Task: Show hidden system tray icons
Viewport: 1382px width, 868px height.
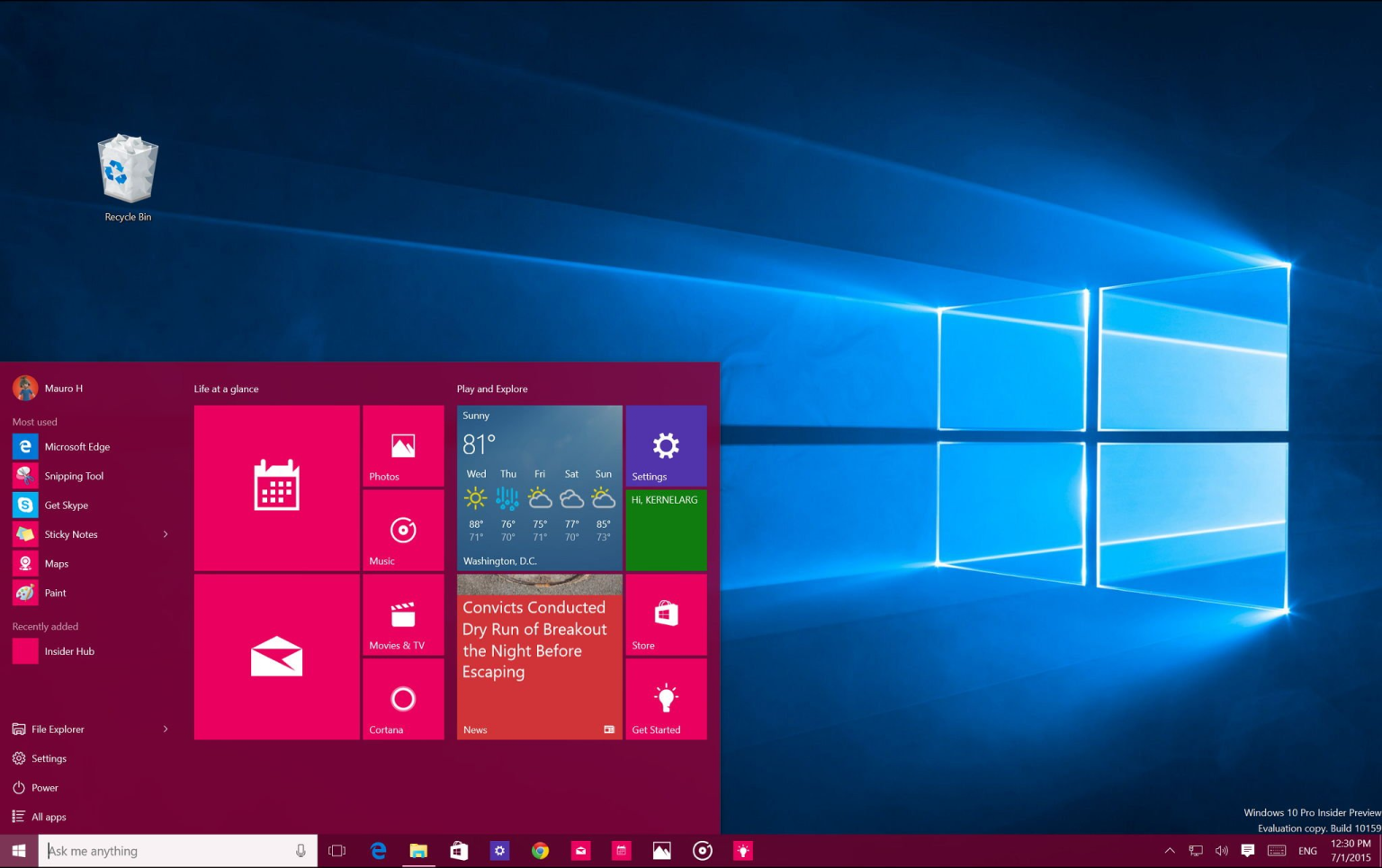Action: (1170, 851)
